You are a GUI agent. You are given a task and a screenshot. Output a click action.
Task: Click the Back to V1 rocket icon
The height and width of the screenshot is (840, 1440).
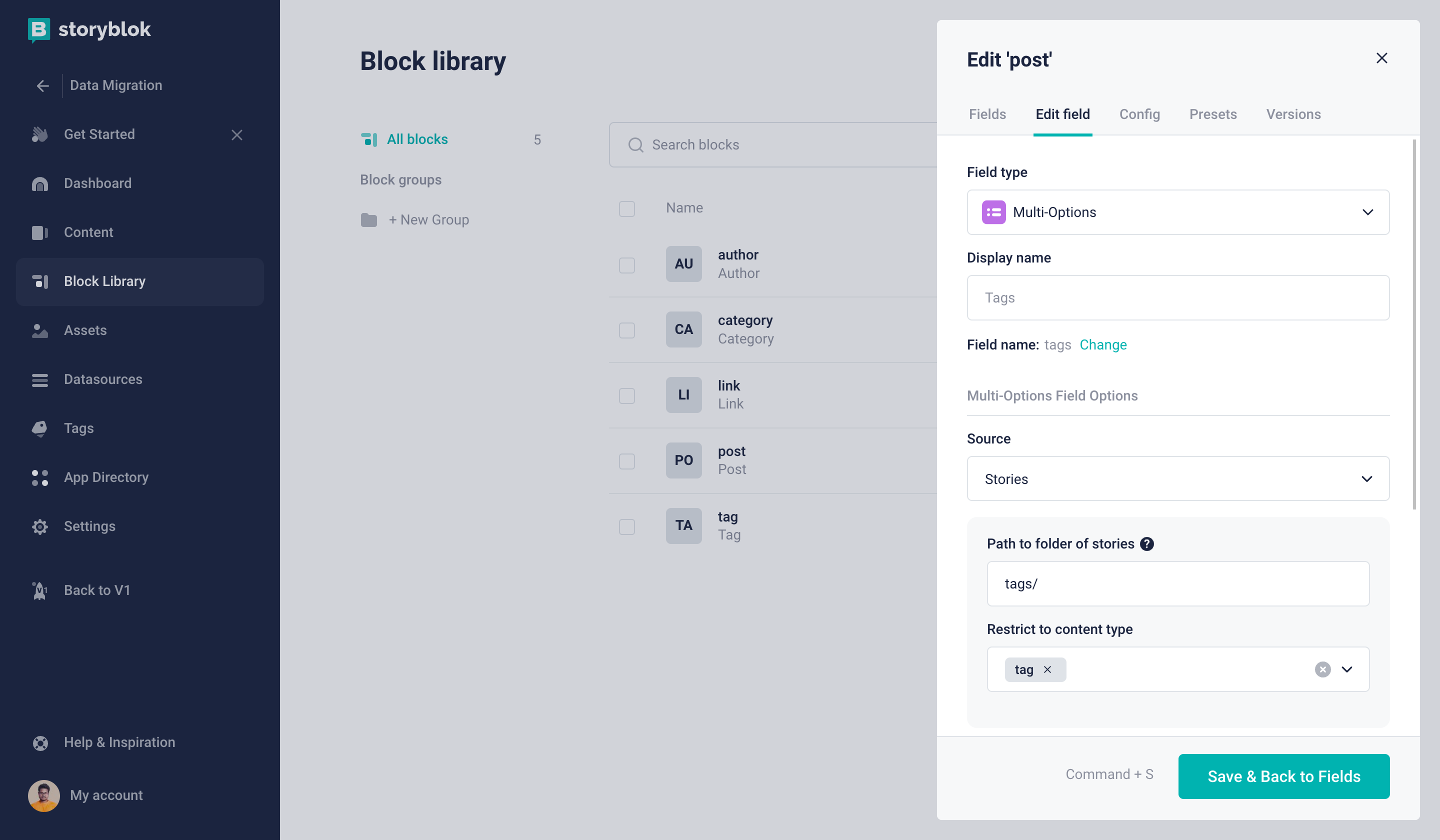(40, 590)
